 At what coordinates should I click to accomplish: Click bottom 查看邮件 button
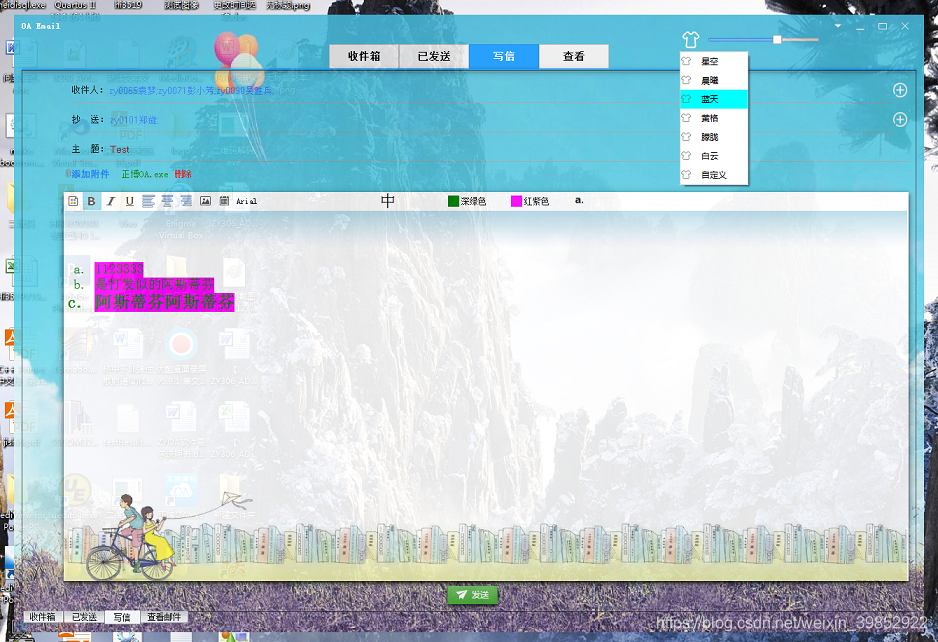(164, 617)
